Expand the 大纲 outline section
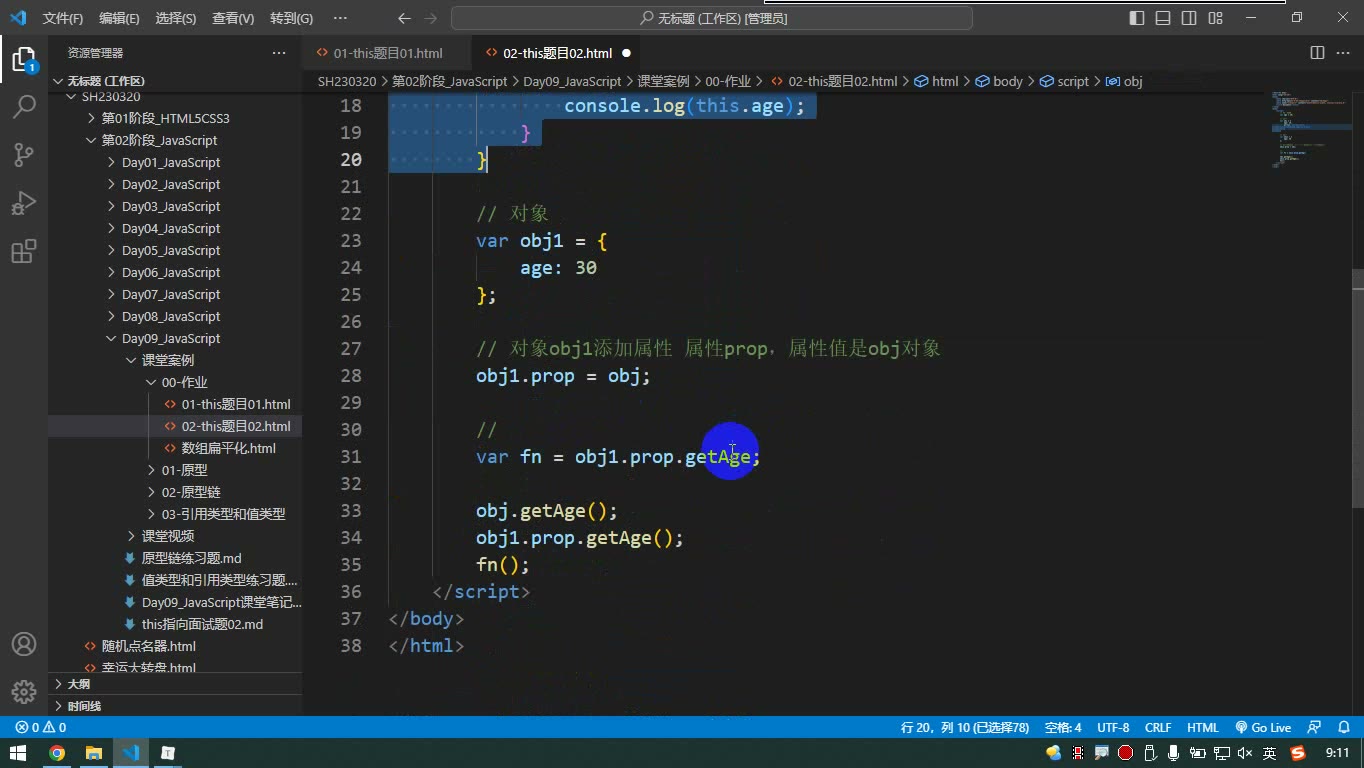This screenshot has width=1364, height=768. pos(78,684)
